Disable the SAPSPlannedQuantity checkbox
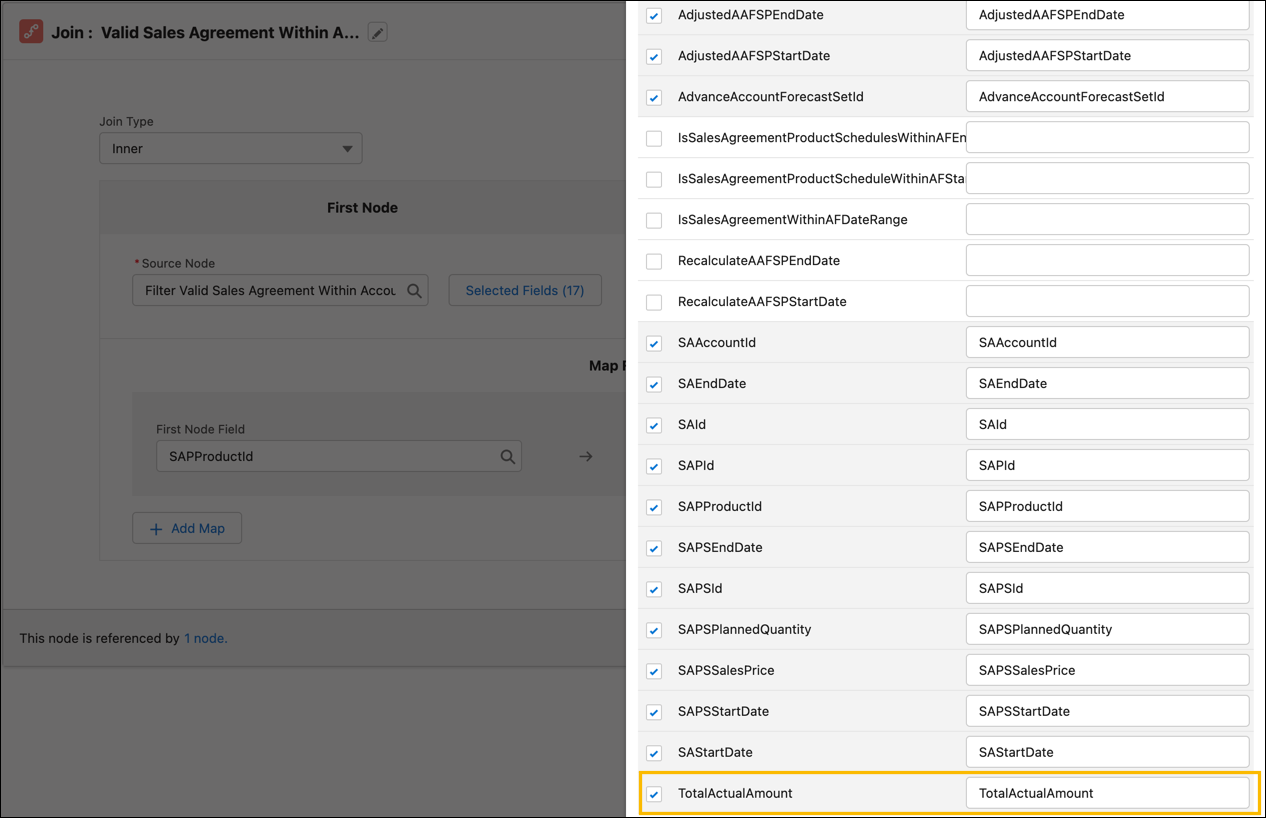Image resolution: width=1266 pixels, height=818 pixels. coord(654,629)
